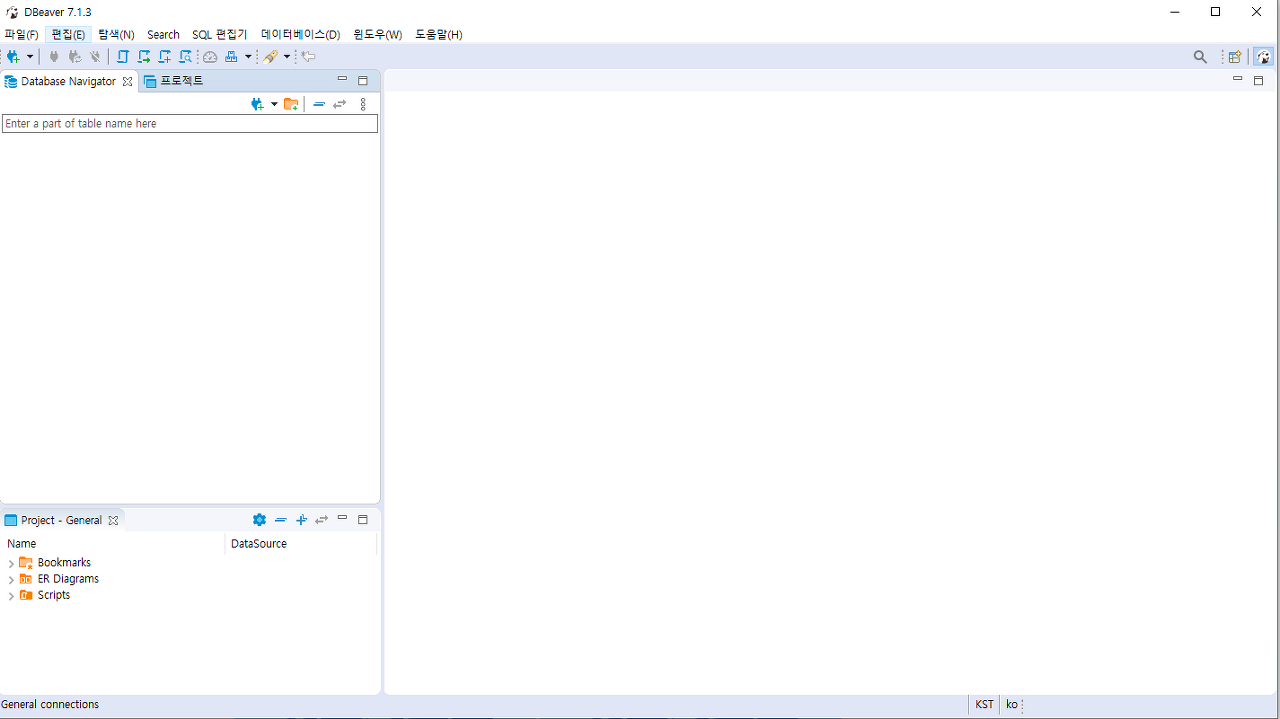Expand the Scripts folder

[x=11, y=596]
